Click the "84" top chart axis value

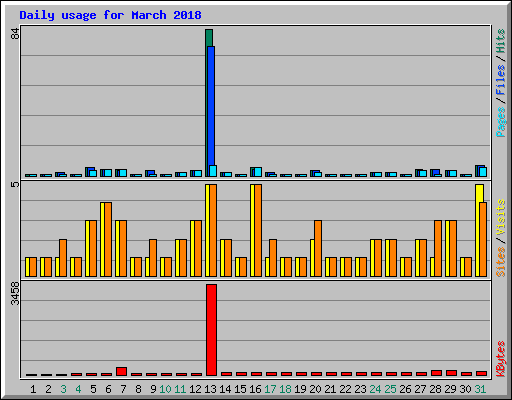tap(15, 33)
